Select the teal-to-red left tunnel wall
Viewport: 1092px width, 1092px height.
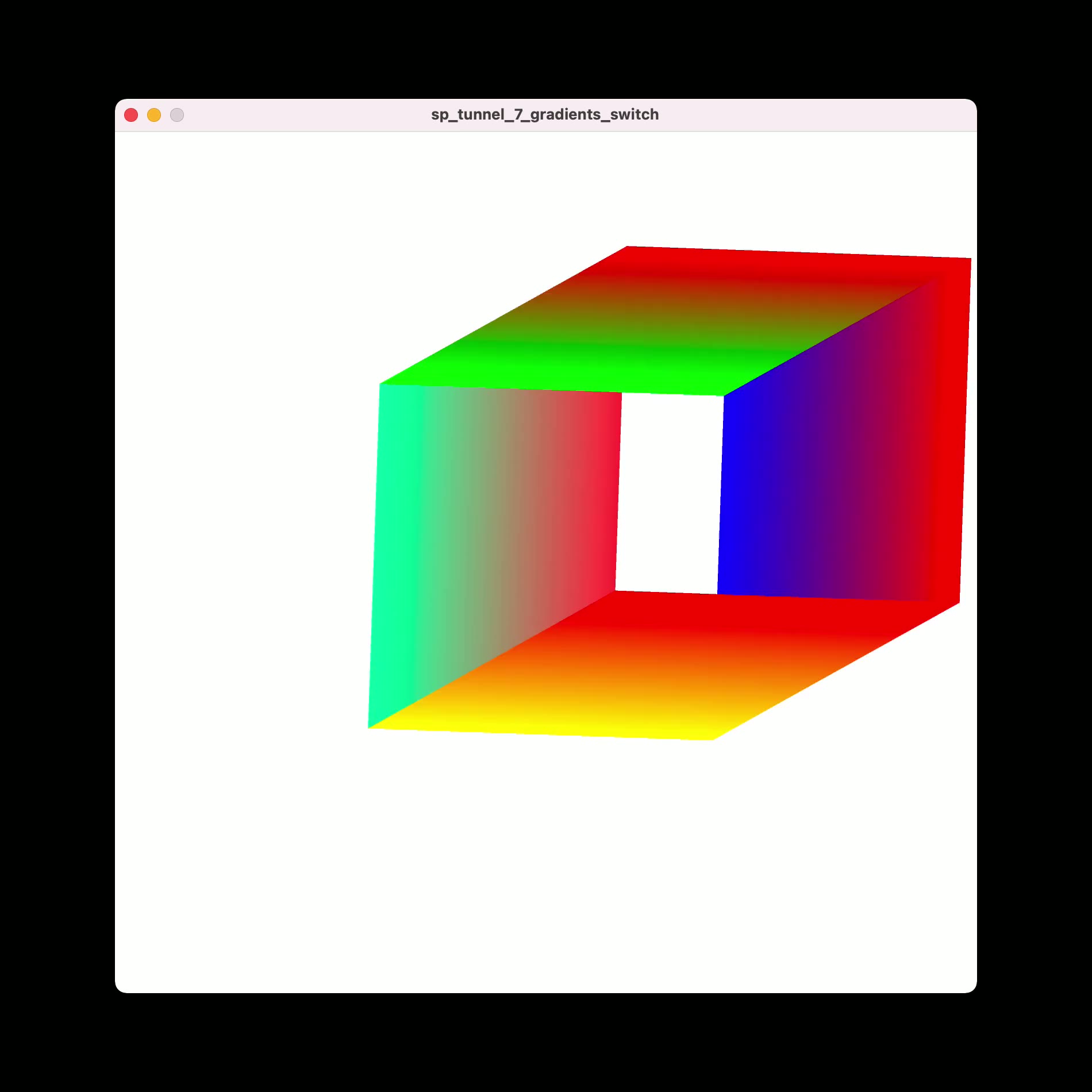pos(494,517)
